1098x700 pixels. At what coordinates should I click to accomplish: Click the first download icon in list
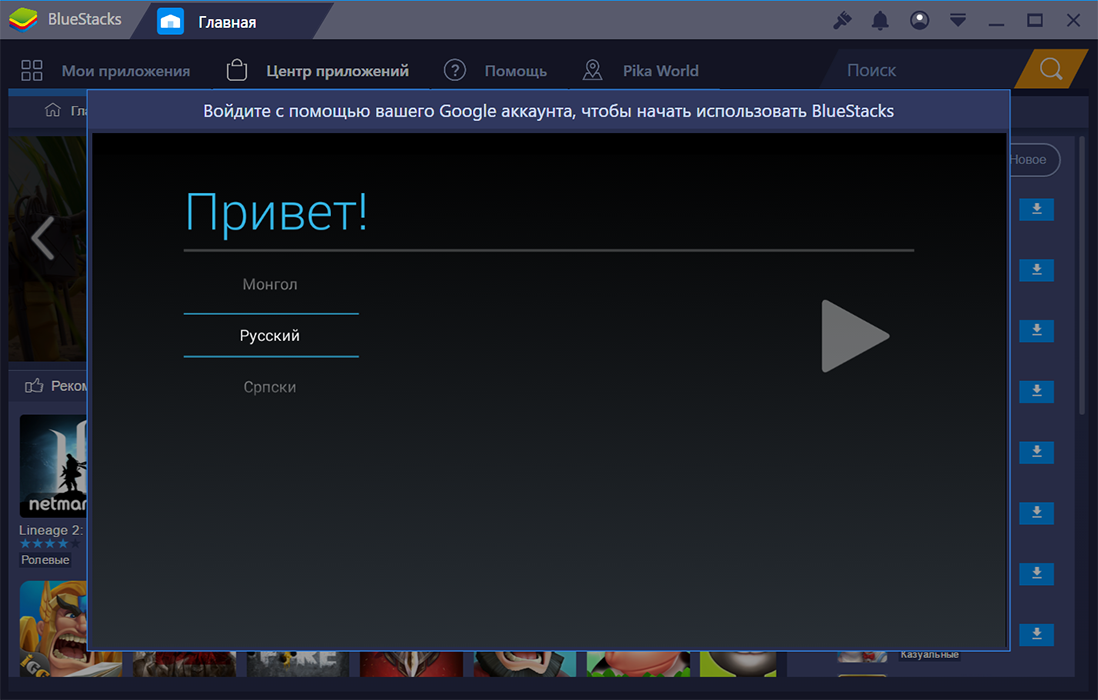coord(1036,209)
